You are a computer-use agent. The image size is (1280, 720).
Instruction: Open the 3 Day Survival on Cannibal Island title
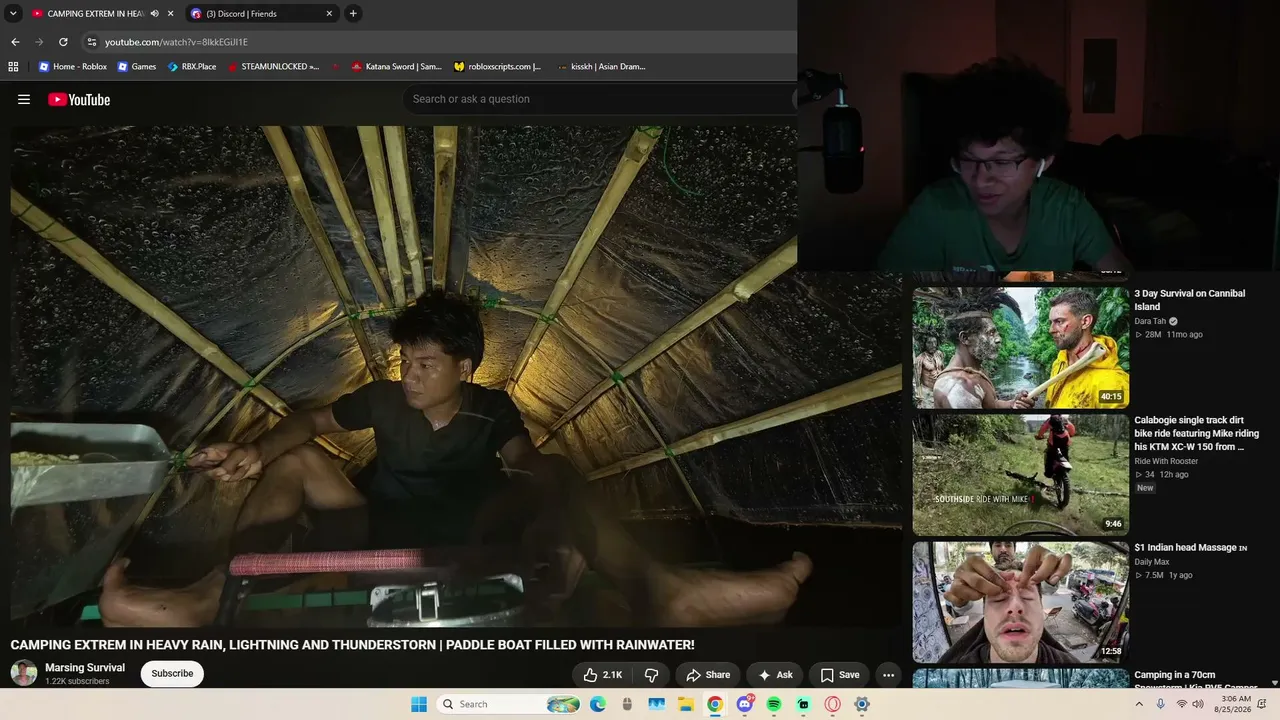coord(1190,300)
